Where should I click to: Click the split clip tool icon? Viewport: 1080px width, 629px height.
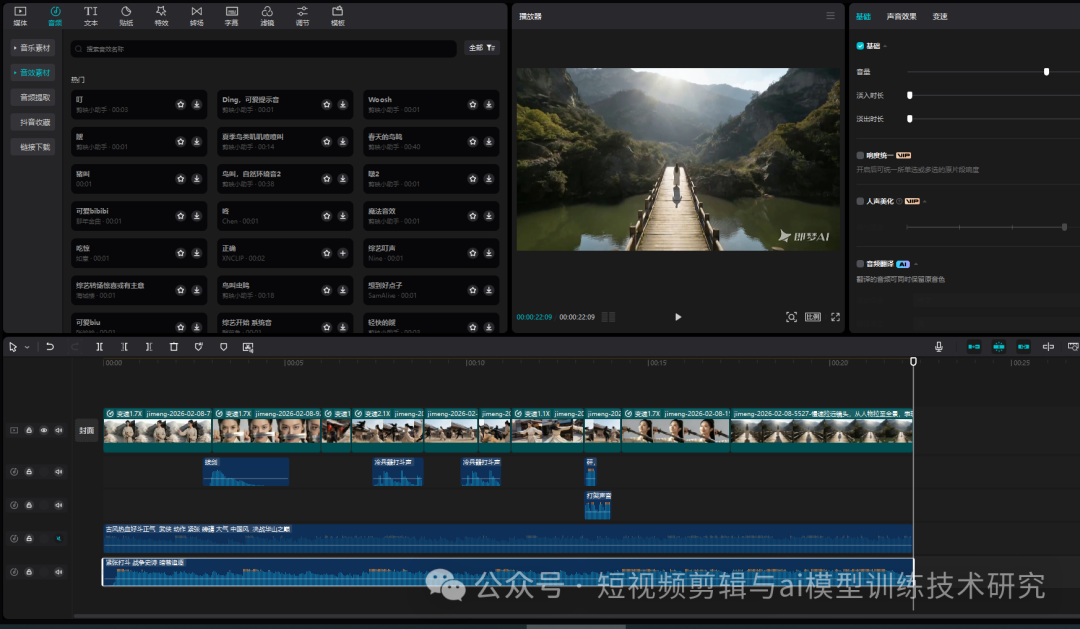coord(99,347)
